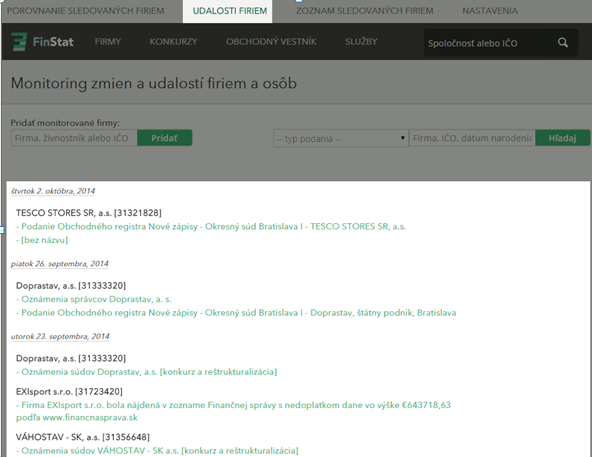Open the Zoznam sledovaných firiem tab
This screenshot has height=457, width=592.
364,11
